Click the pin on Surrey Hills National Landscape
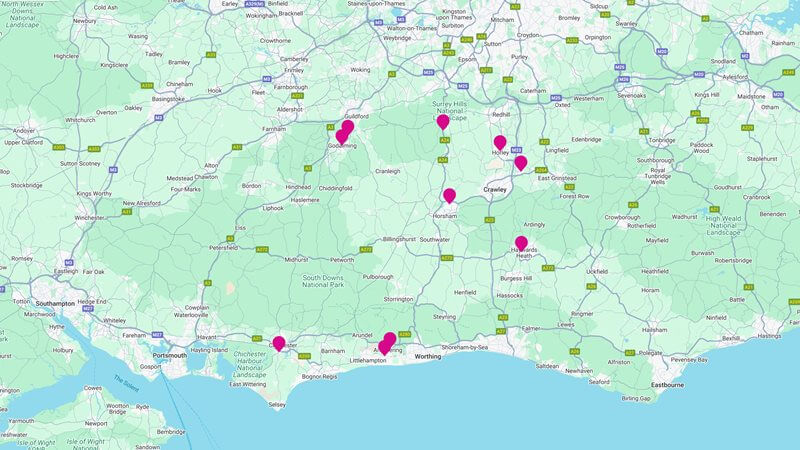 click(443, 122)
